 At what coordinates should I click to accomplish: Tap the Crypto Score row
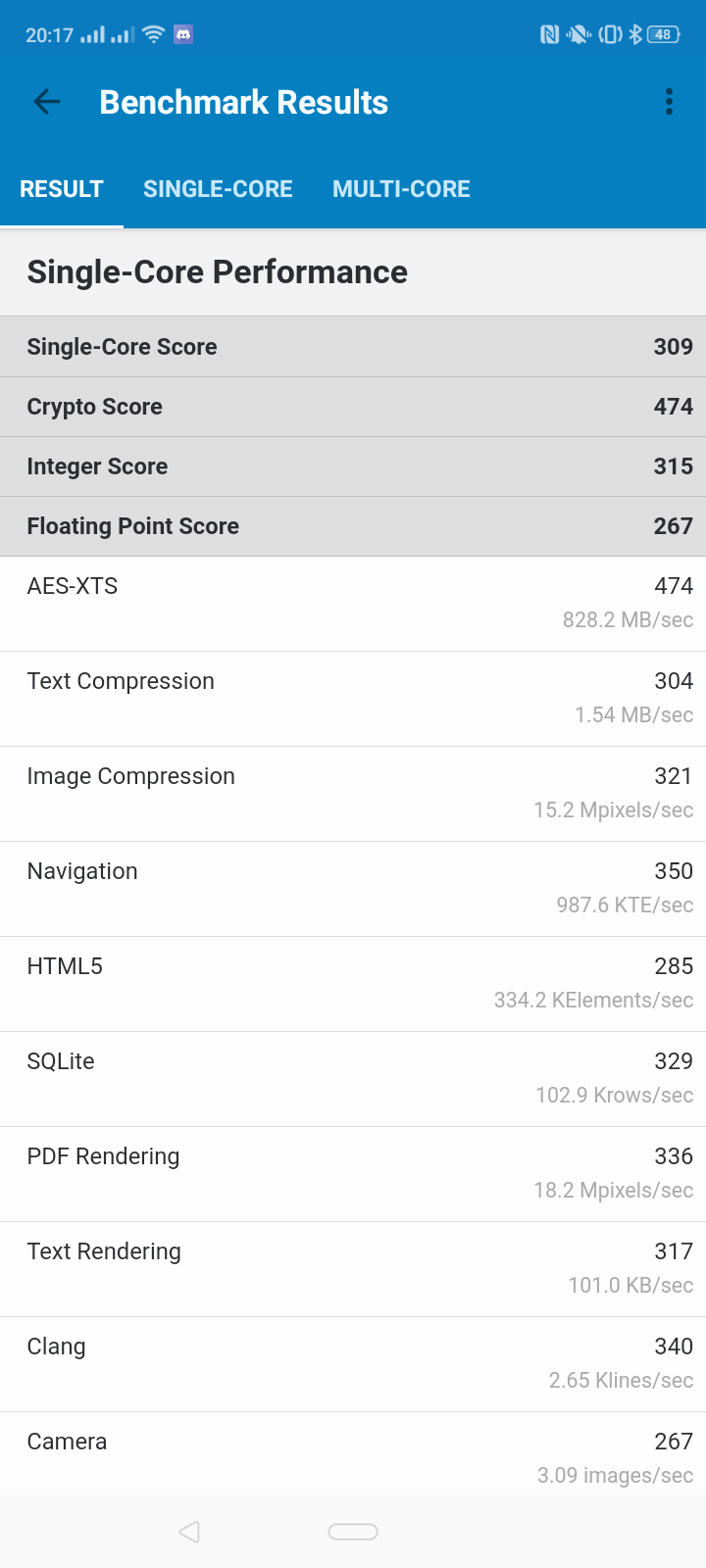353,407
